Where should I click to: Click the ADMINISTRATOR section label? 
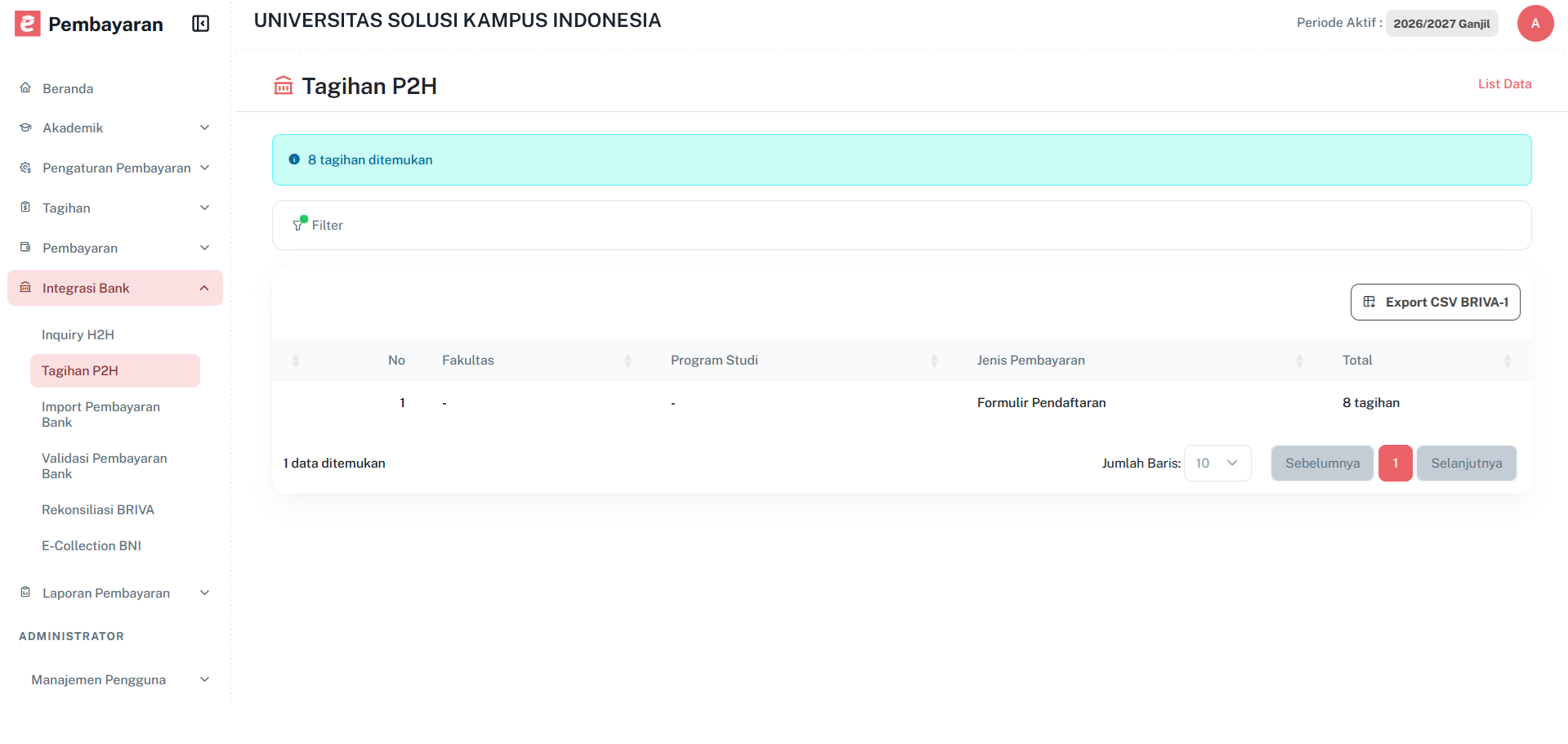[x=71, y=636]
